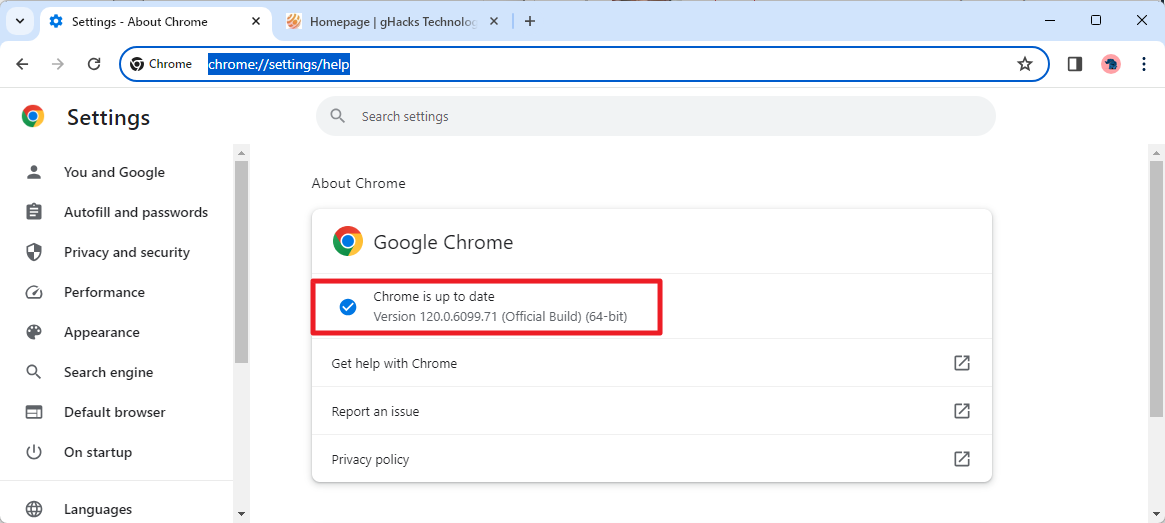The image size is (1165, 523).
Task: Click the sidebar scrollbar thumb
Action: click(x=241, y=262)
